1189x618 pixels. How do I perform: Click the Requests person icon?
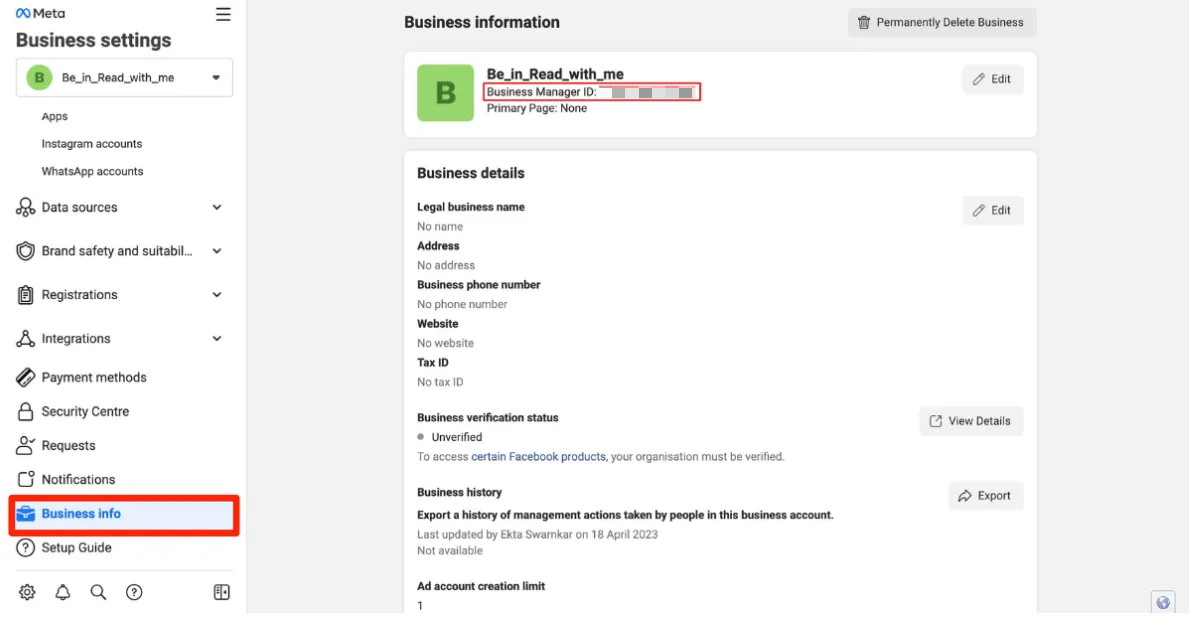[26, 445]
